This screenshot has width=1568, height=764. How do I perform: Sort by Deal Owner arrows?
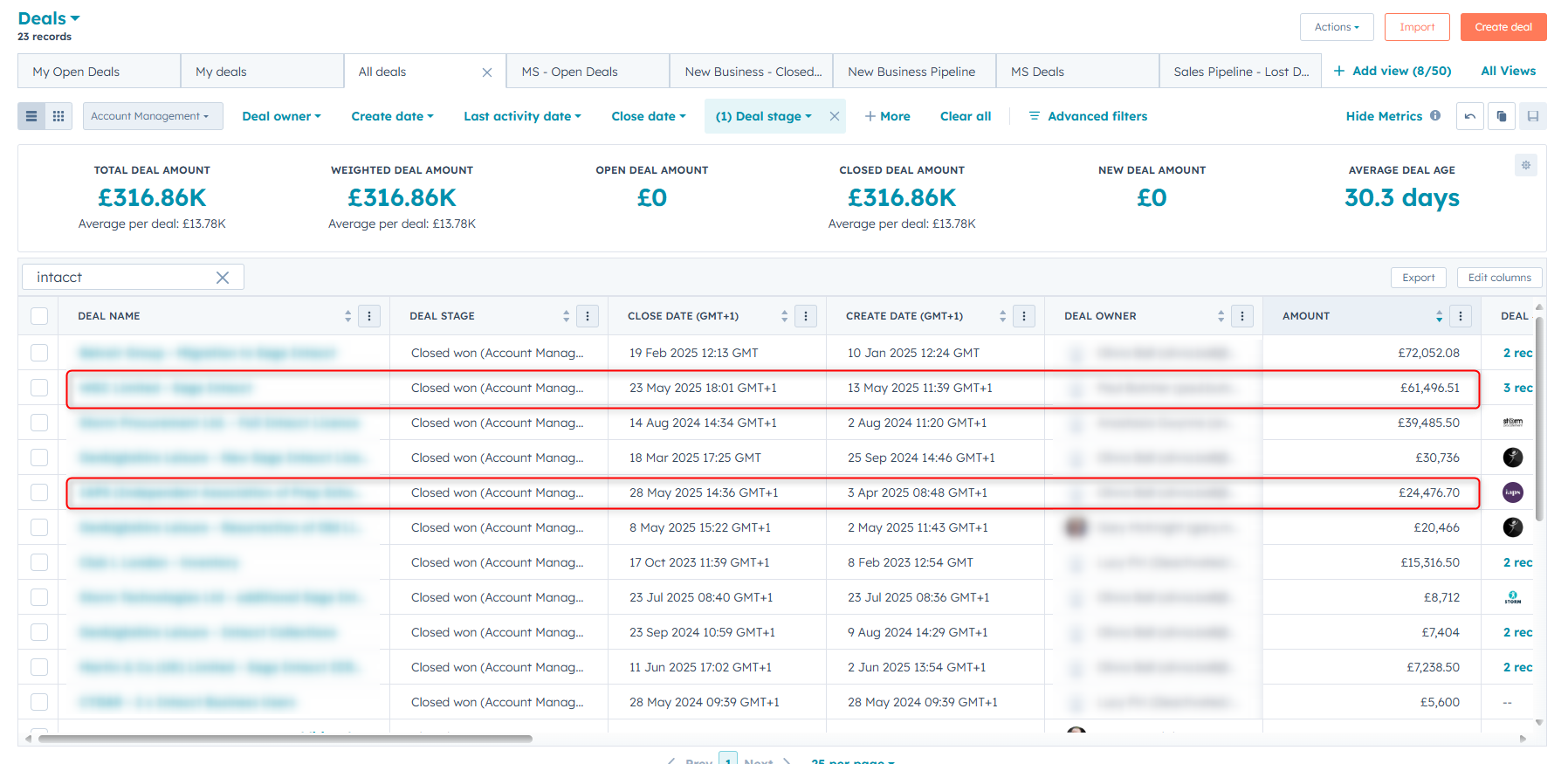(x=1221, y=316)
